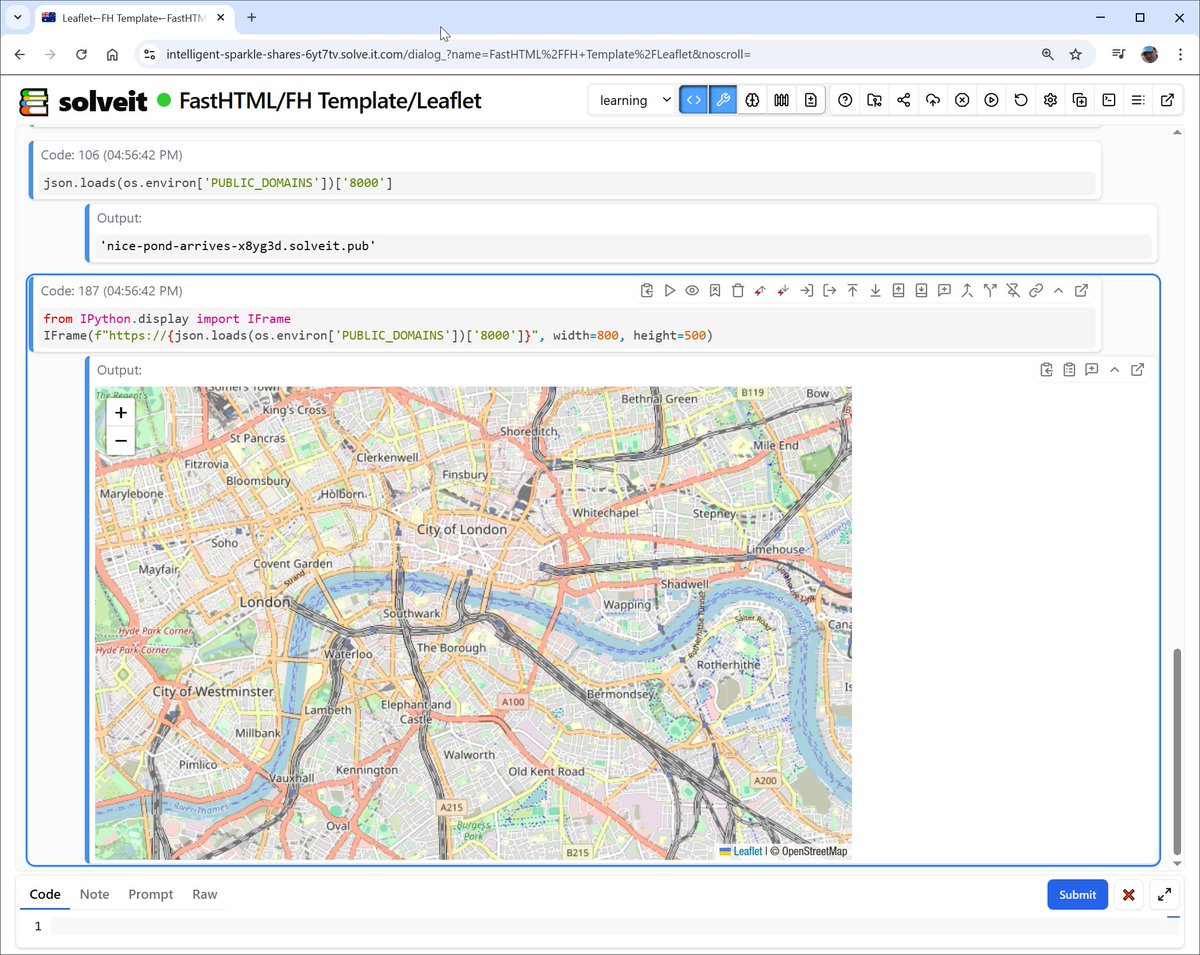Click the header open-in-new-window icon

(1167, 100)
